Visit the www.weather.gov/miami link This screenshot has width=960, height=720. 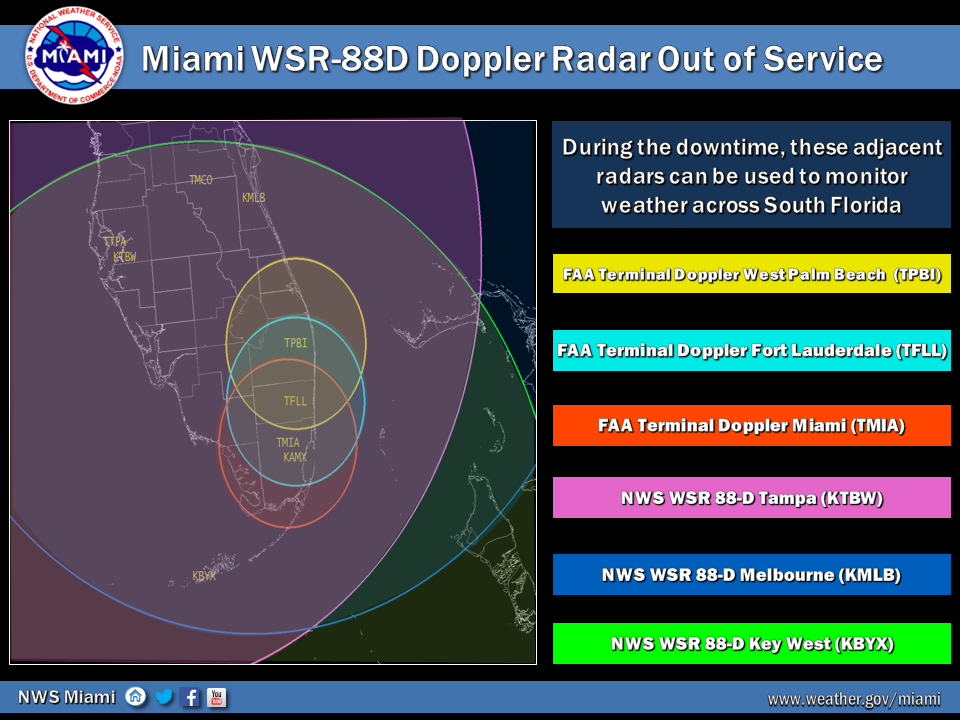pos(854,699)
